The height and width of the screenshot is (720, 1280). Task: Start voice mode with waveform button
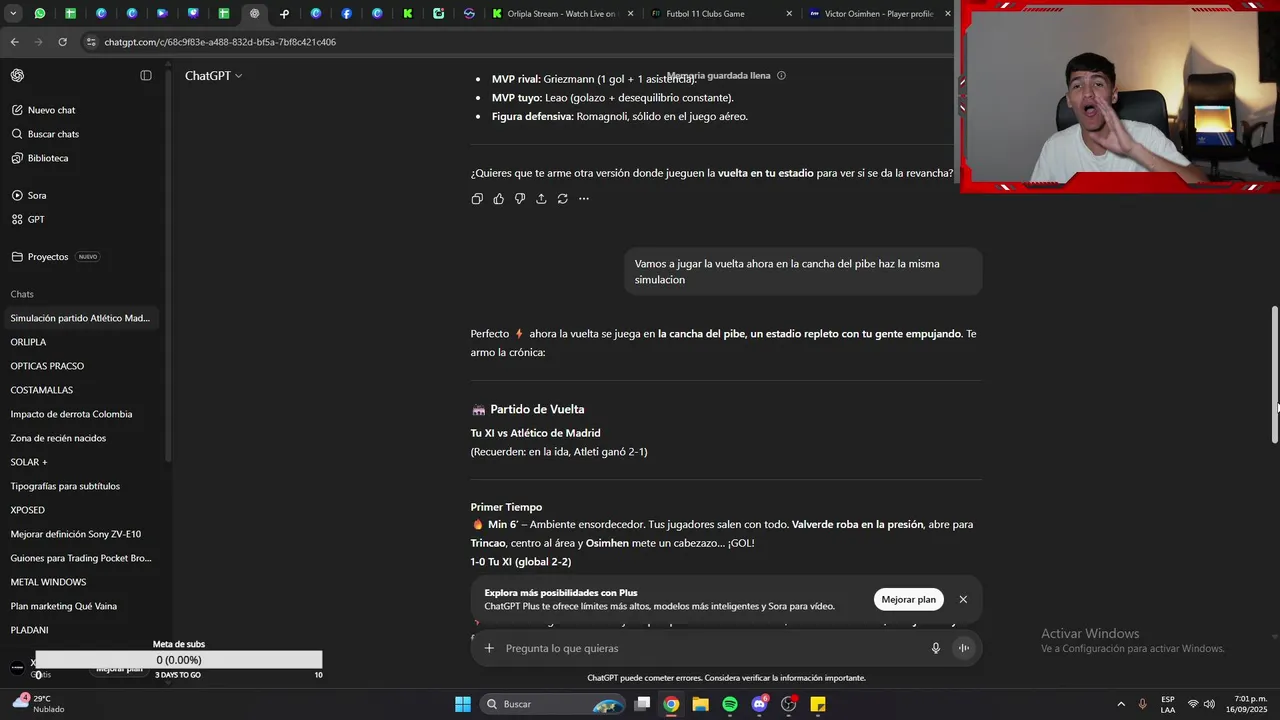pyautogui.click(x=964, y=648)
